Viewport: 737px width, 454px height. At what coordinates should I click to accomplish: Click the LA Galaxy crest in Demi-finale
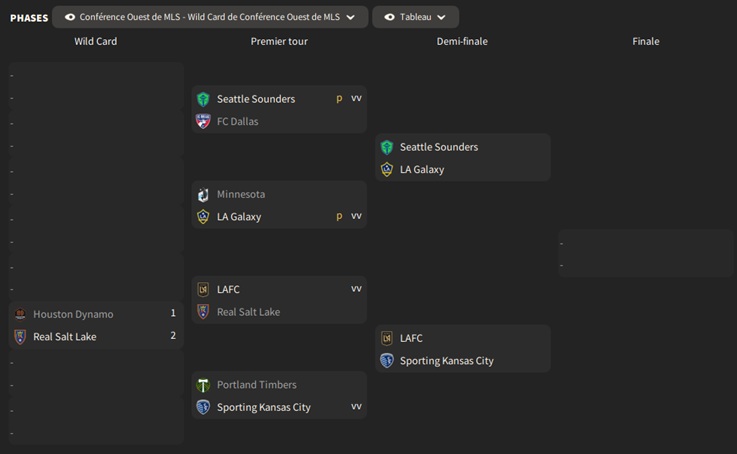[x=387, y=169]
